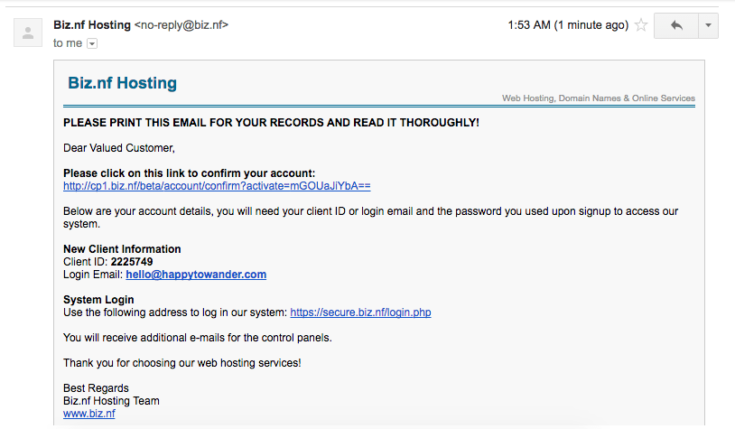Viewport: 735px width, 429px height.
Task: Click the 'Web Hosting, Domain Names' tagline
Action: (598, 98)
